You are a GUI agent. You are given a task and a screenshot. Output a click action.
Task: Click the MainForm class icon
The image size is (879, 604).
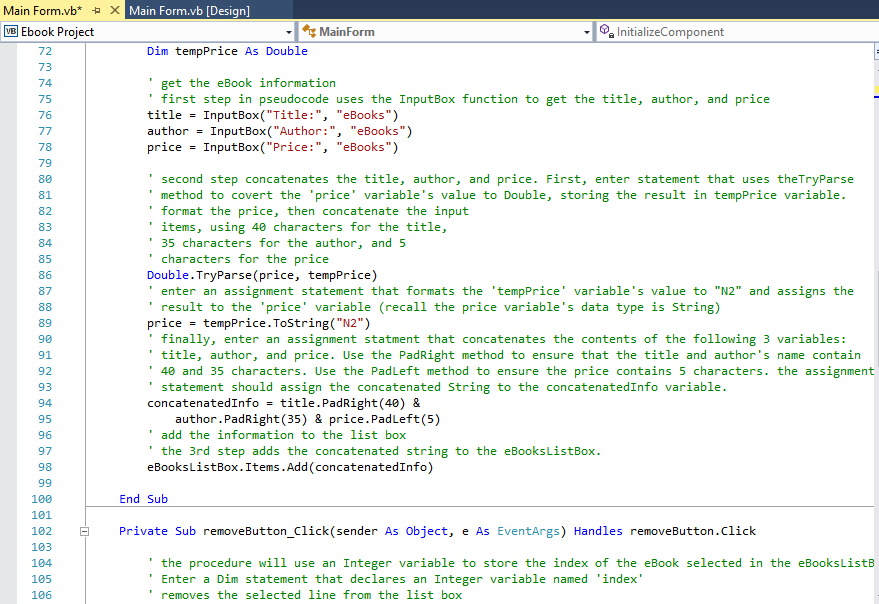point(309,32)
